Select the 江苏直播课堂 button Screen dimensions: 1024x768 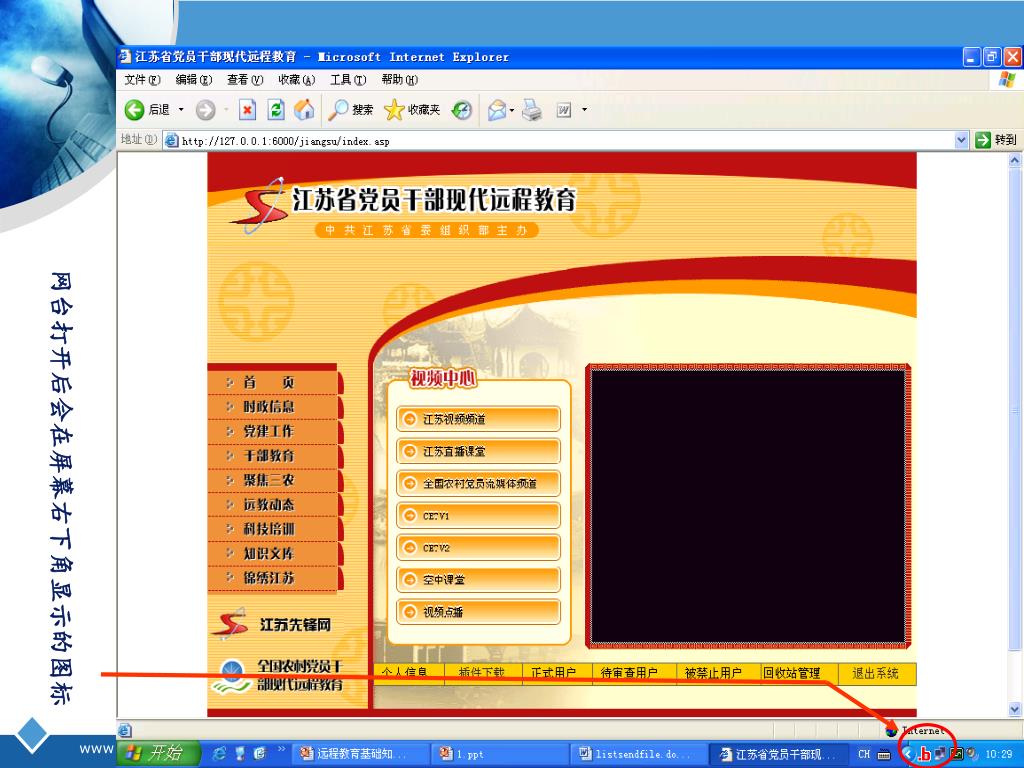[478, 451]
